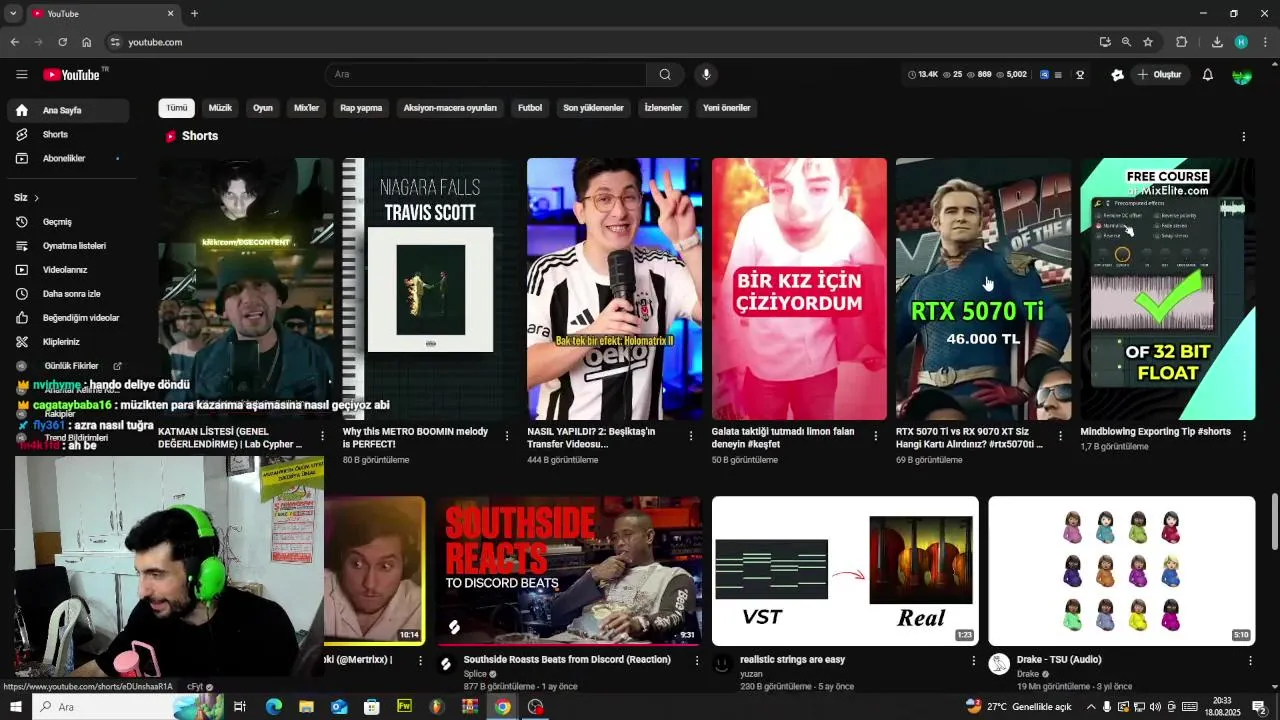Select the Son yüklenenler chip
Screen dimensions: 1280x720
click(593, 108)
